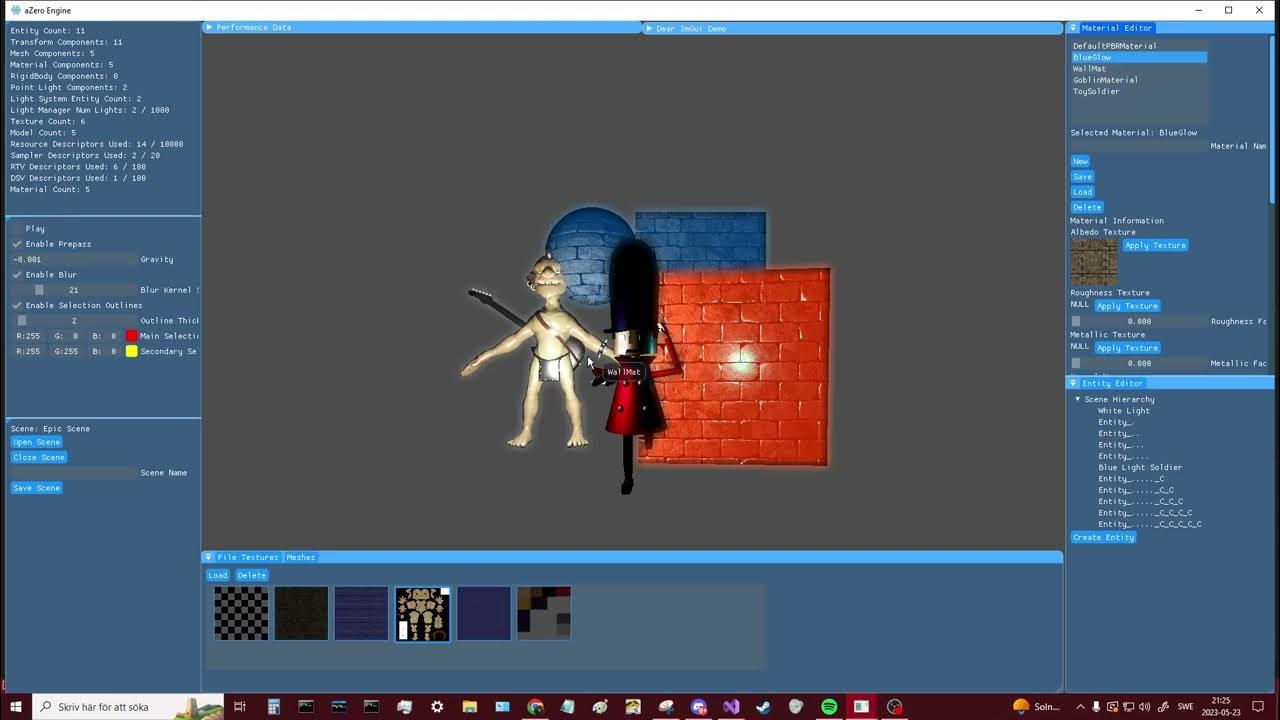The height and width of the screenshot is (720, 1280).
Task: Click the red Main Selection color swatch
Action: pyautogui.click(x=131, y=336)
